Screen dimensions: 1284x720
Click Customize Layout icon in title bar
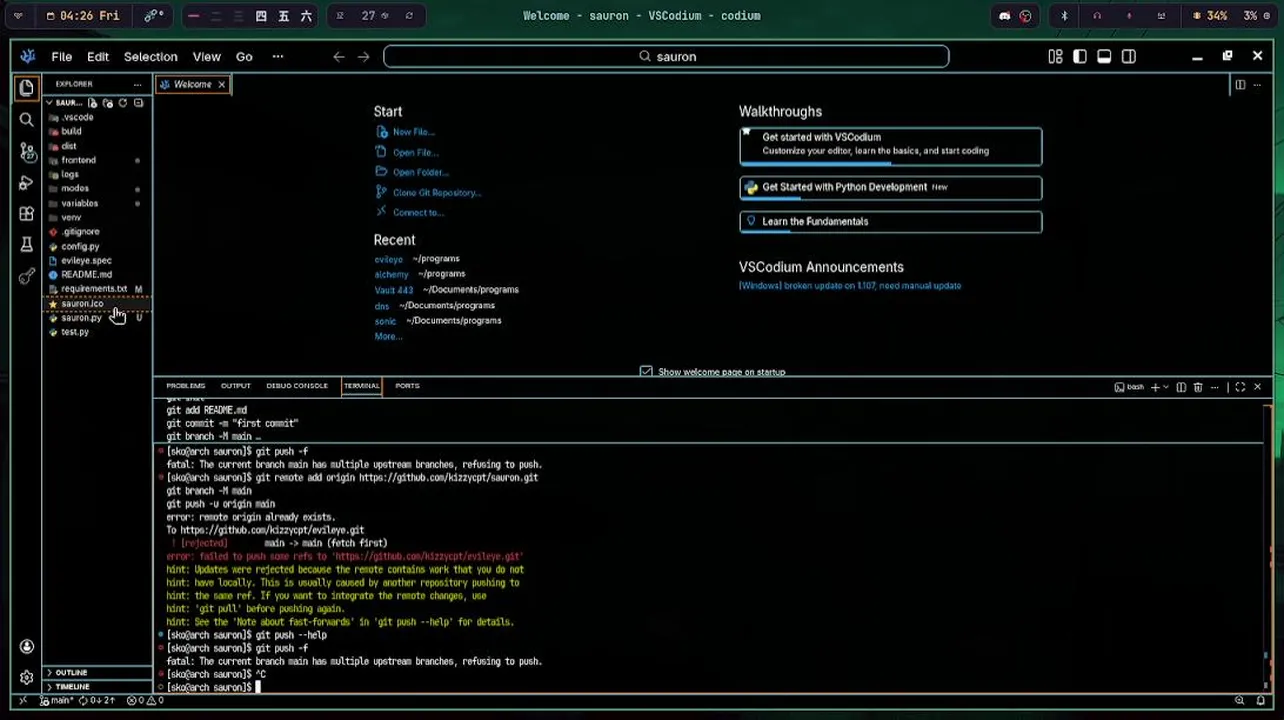click(1055, 57)
